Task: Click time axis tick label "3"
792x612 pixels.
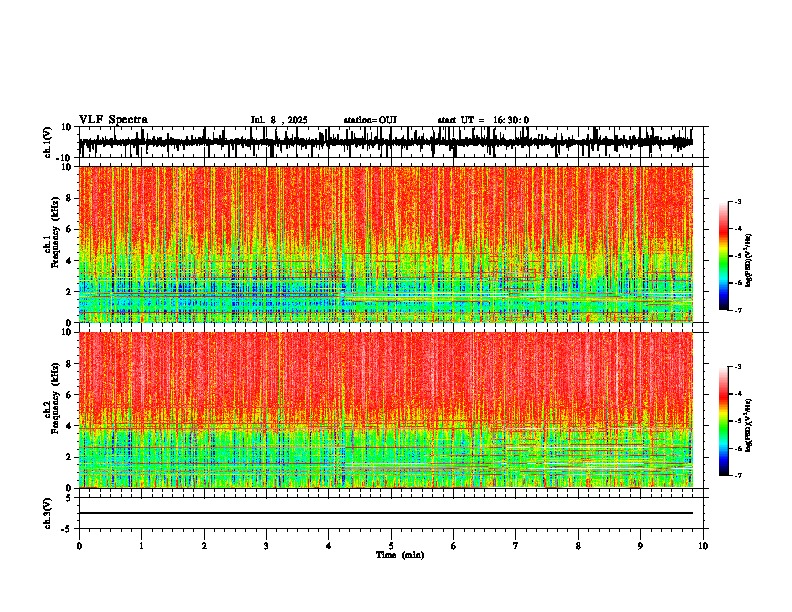Action: point(266,546)
